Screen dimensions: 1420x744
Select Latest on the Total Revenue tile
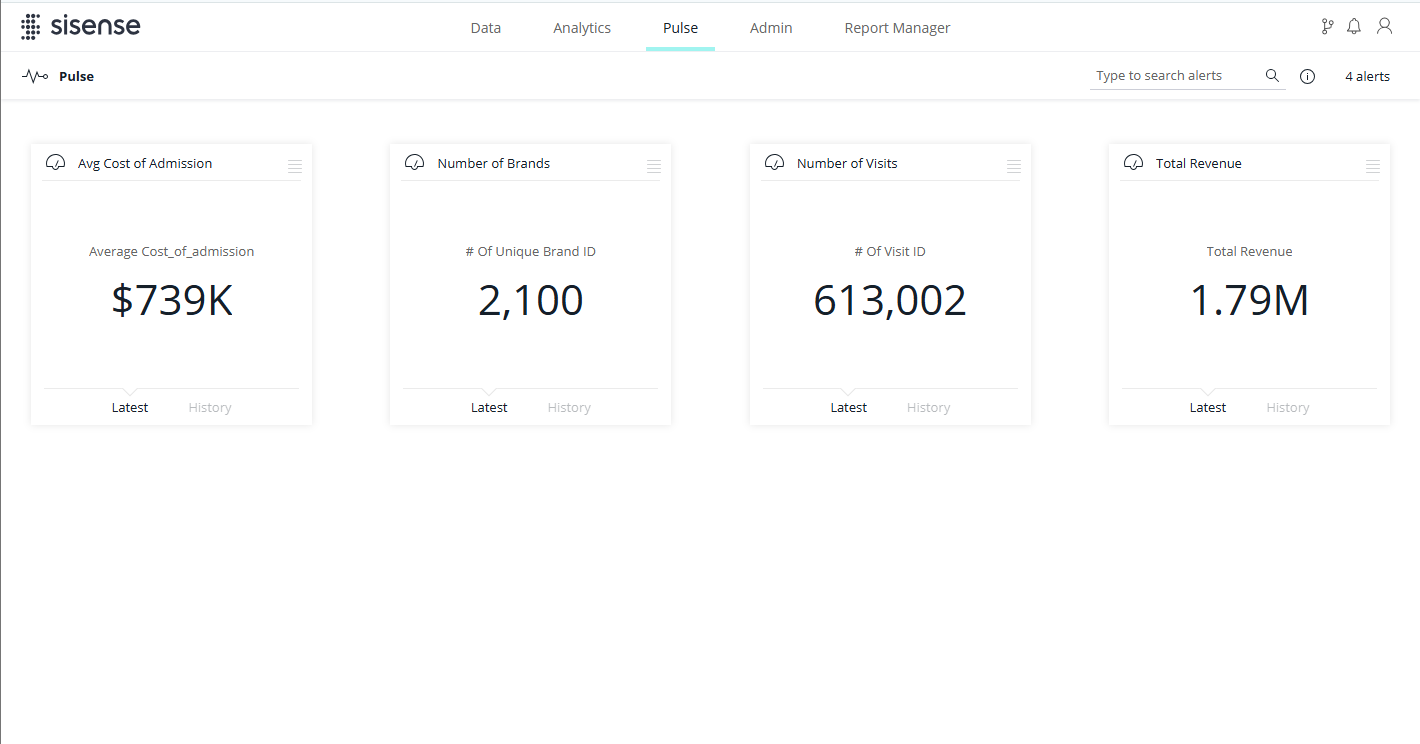point(1207,408)
